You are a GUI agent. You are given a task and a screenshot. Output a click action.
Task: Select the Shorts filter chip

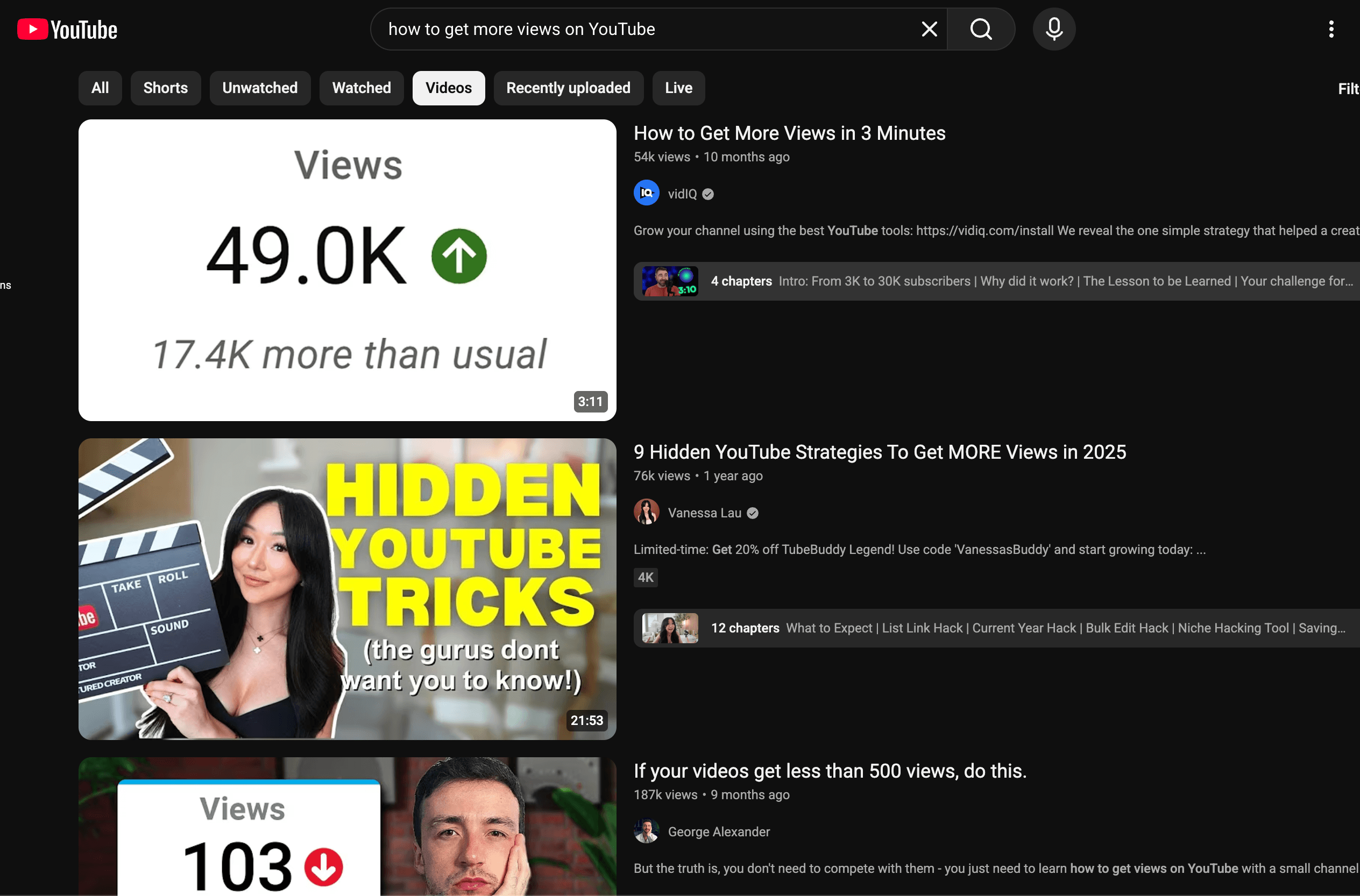pos(166,88)
